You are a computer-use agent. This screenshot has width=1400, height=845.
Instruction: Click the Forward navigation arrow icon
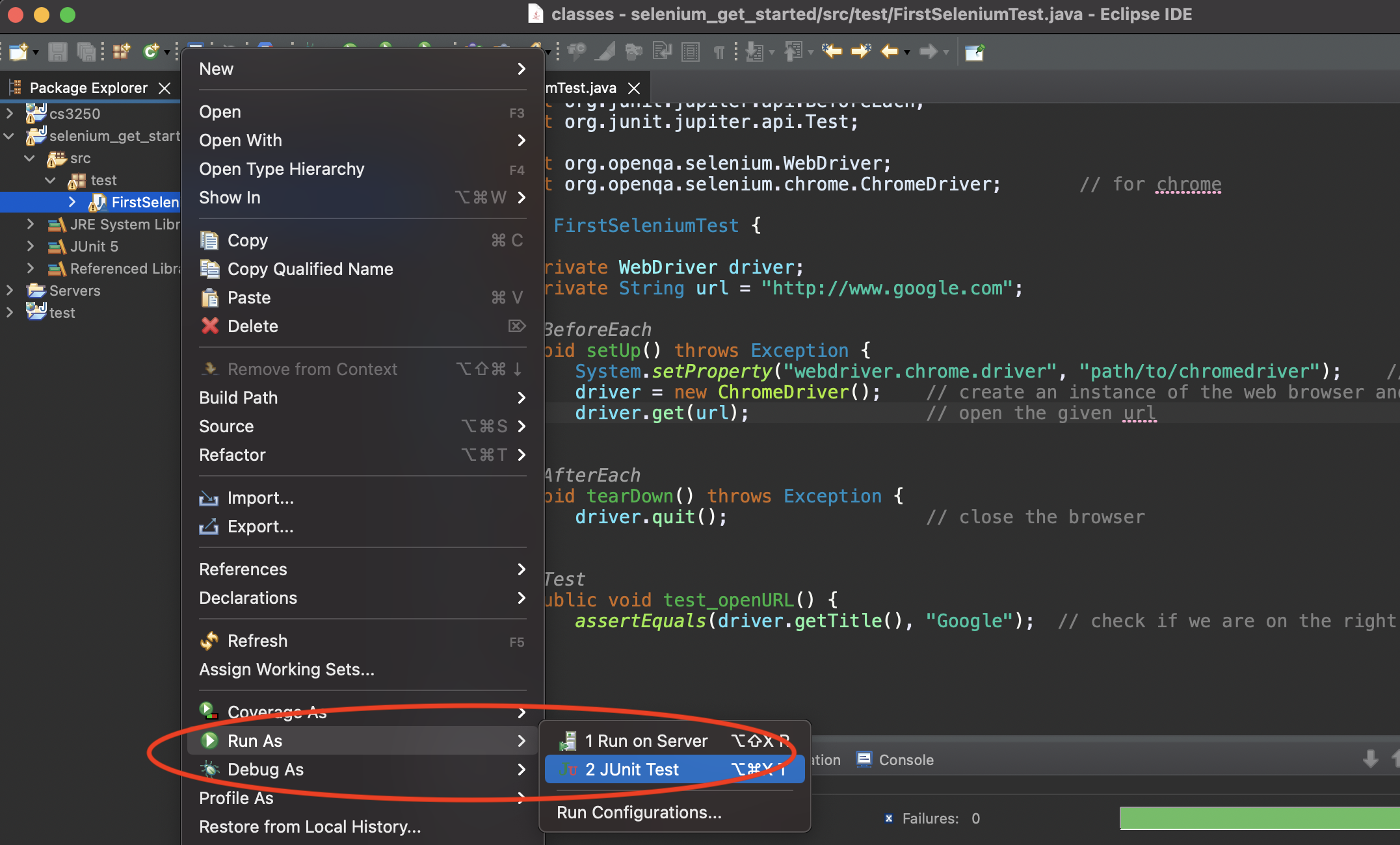click(x=929, y=51)
